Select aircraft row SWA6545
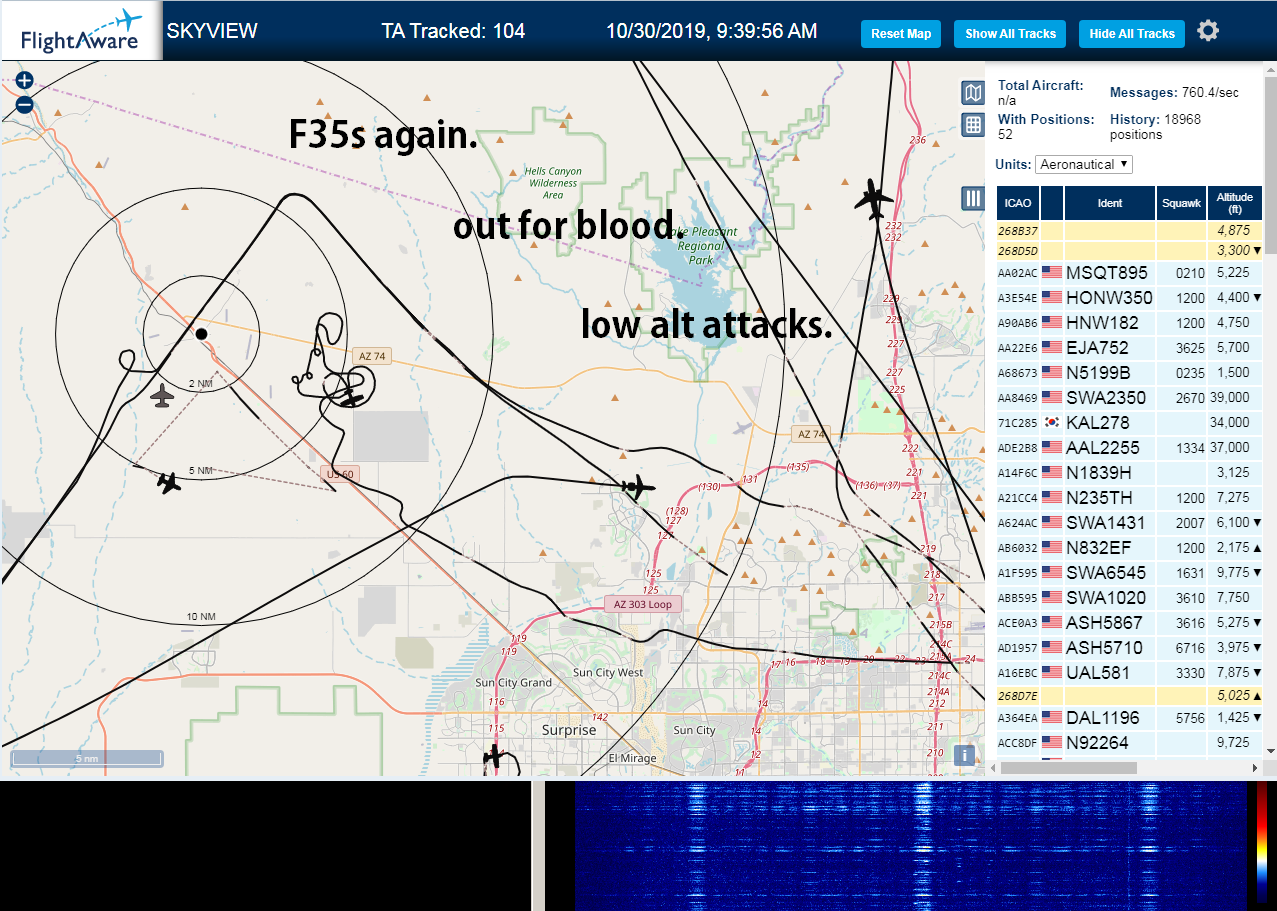The image size is (1277, 911). 1129,572
